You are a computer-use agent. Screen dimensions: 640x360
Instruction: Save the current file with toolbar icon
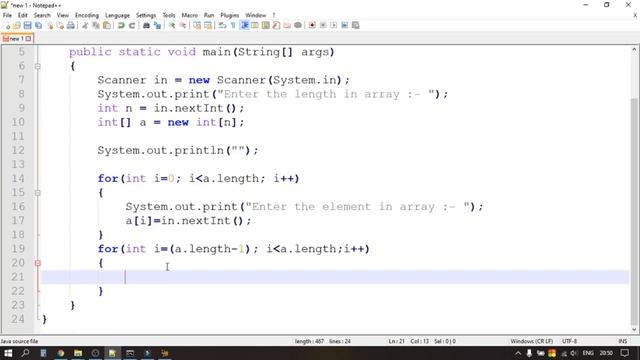pos(27,25)
